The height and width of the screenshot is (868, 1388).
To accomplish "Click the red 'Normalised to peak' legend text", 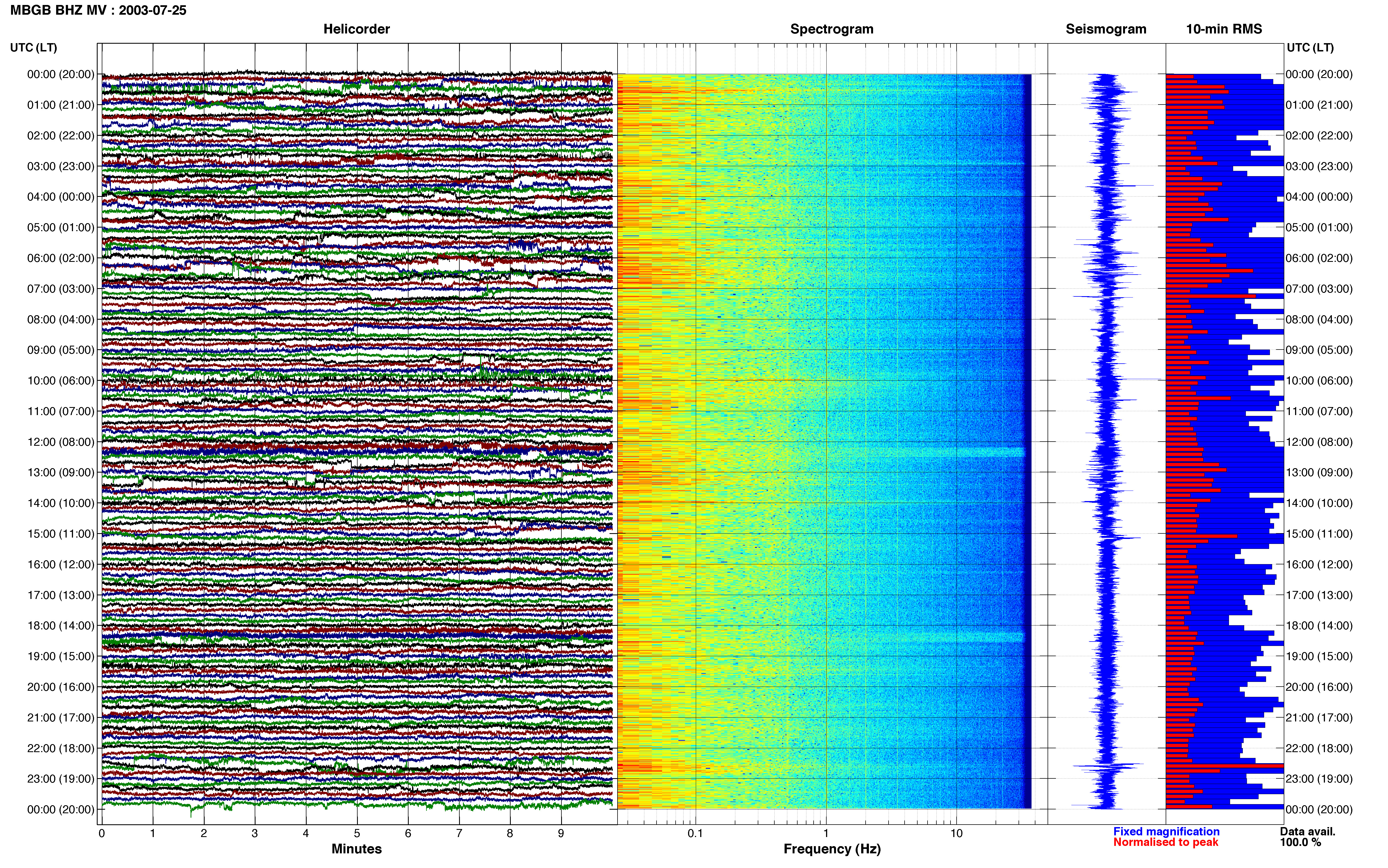I will coord(1166,842).
